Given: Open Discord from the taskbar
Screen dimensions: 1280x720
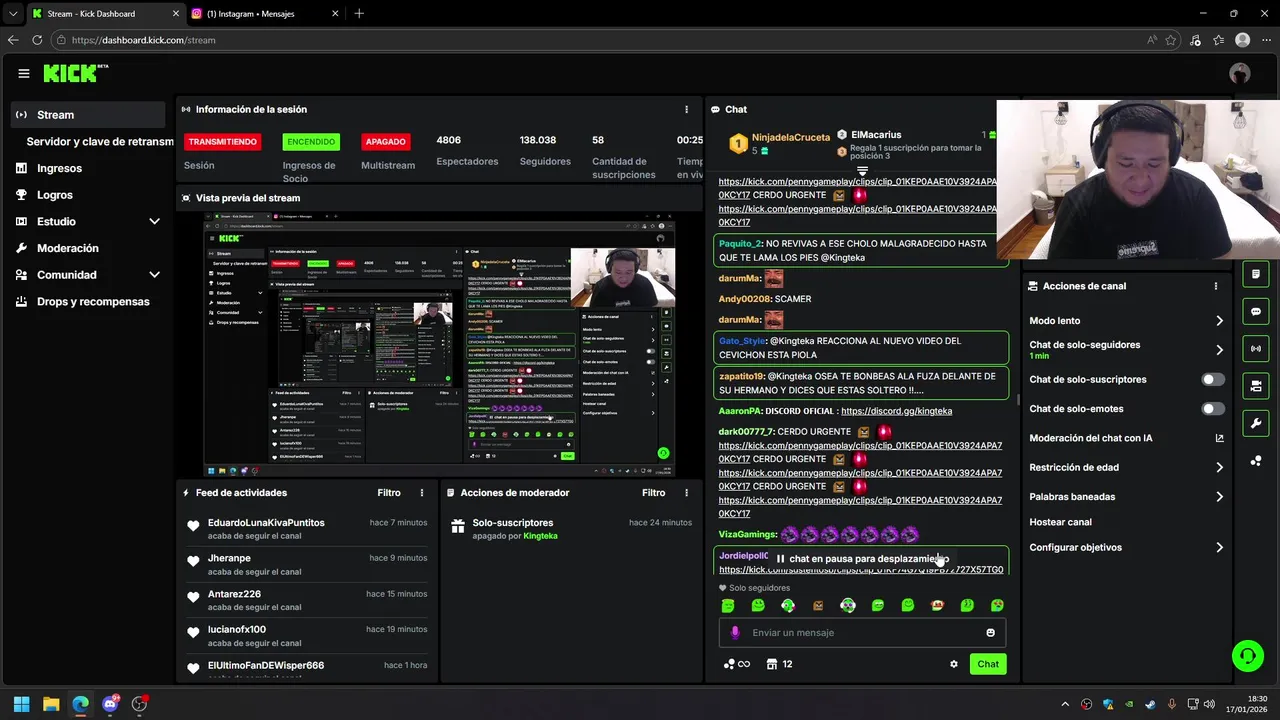Looking at the screenshot, I should [x=110, y=704].
